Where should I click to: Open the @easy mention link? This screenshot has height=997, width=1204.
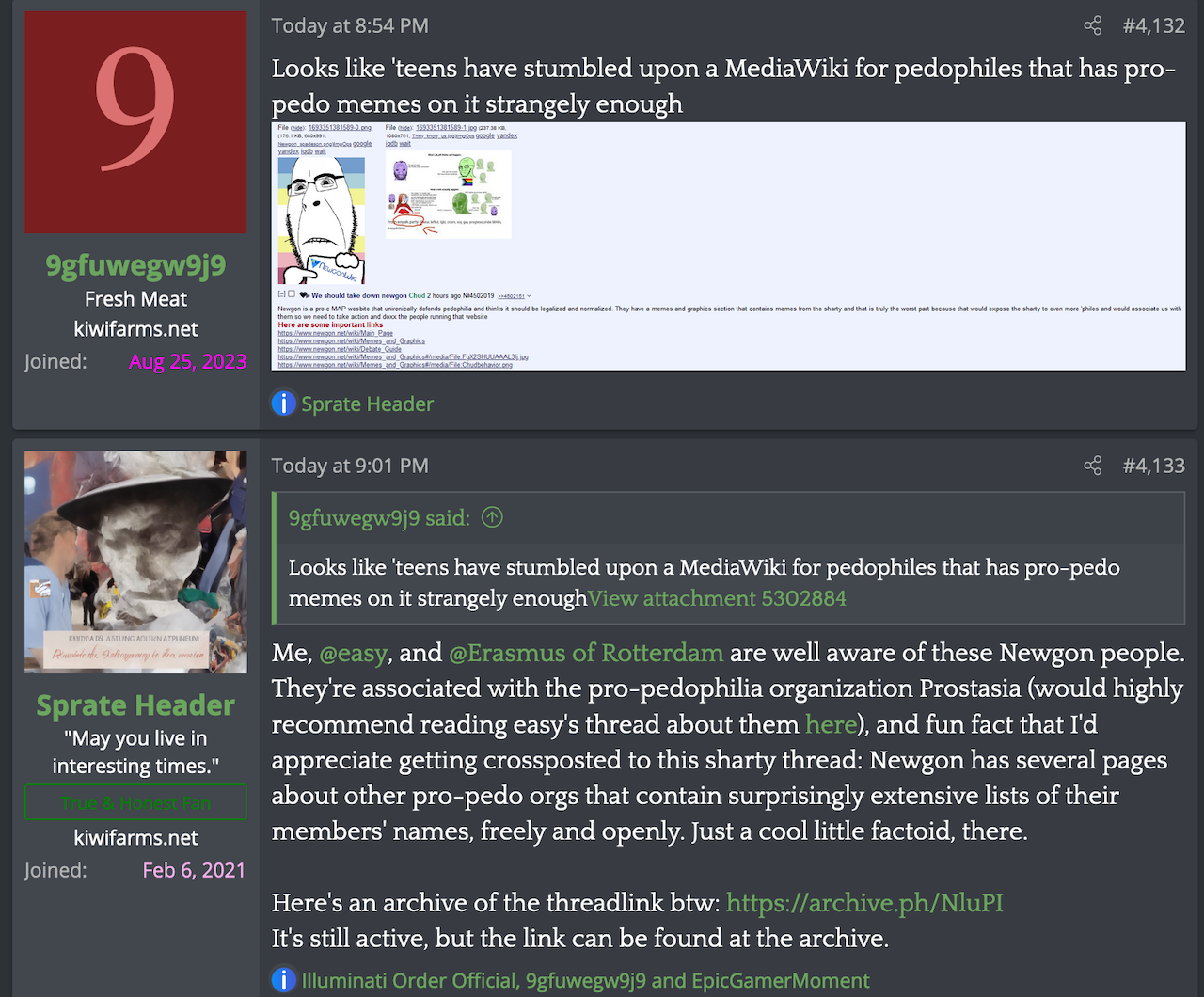353,653
